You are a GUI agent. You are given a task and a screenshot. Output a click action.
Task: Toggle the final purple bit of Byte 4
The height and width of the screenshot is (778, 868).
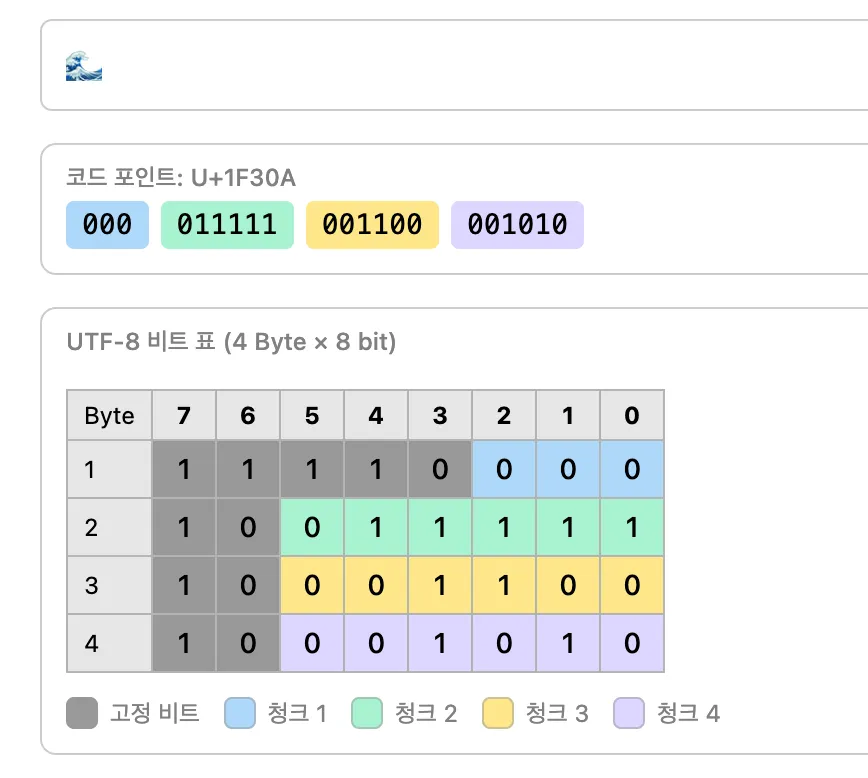click(631, 643)
